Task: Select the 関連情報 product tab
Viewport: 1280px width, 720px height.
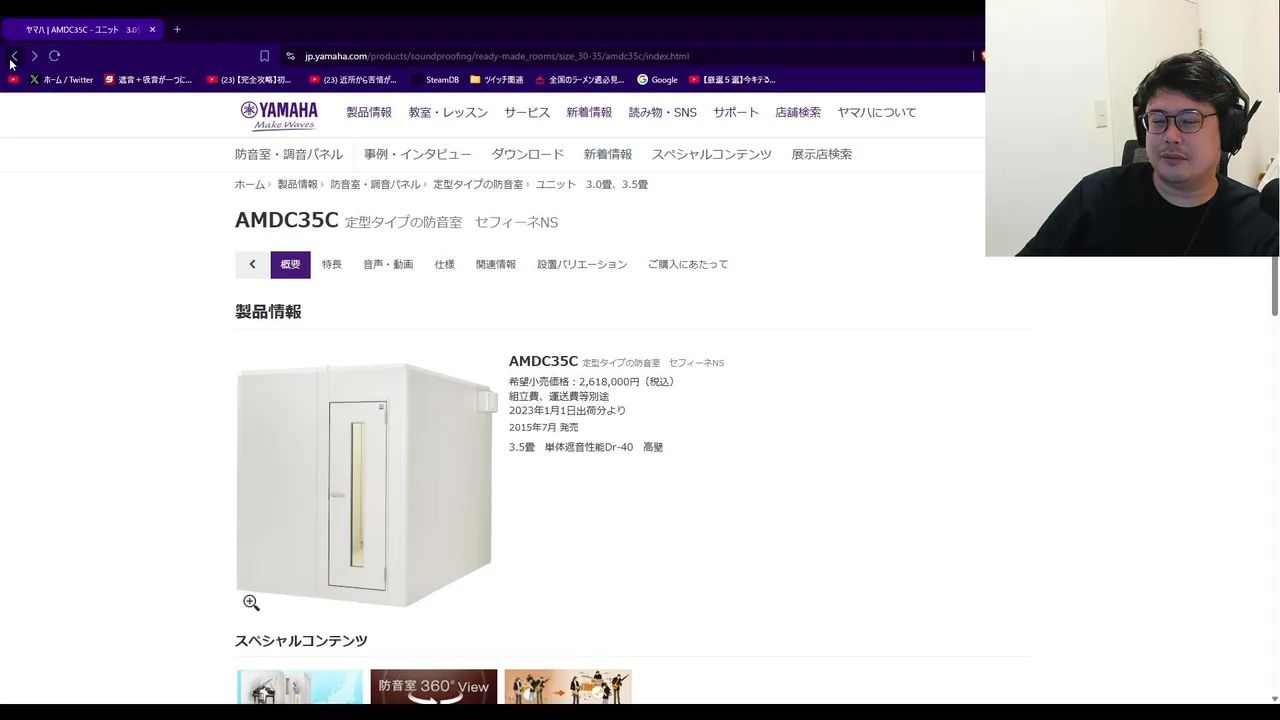Action: click(x=496, y=265)
